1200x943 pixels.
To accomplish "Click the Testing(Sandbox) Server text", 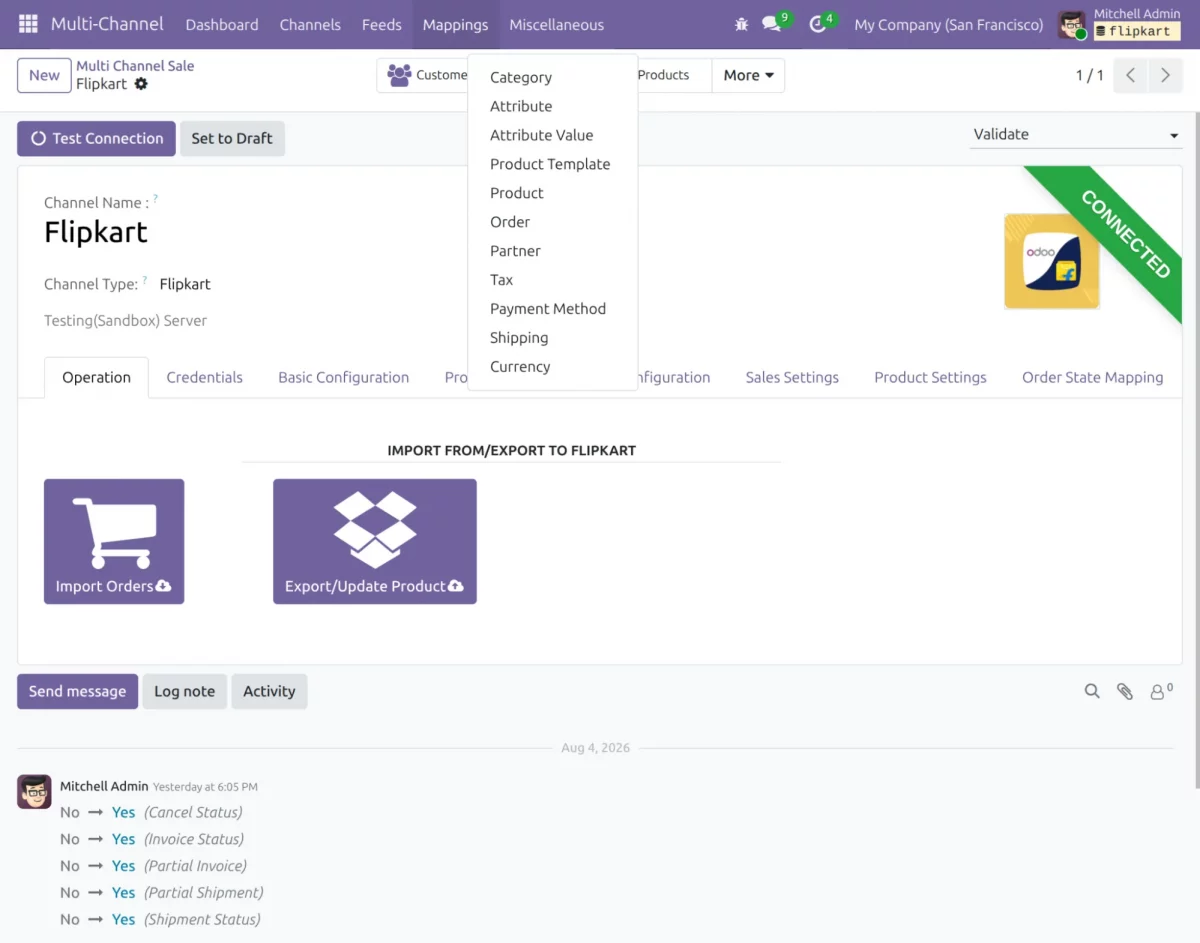I will 125,321.
